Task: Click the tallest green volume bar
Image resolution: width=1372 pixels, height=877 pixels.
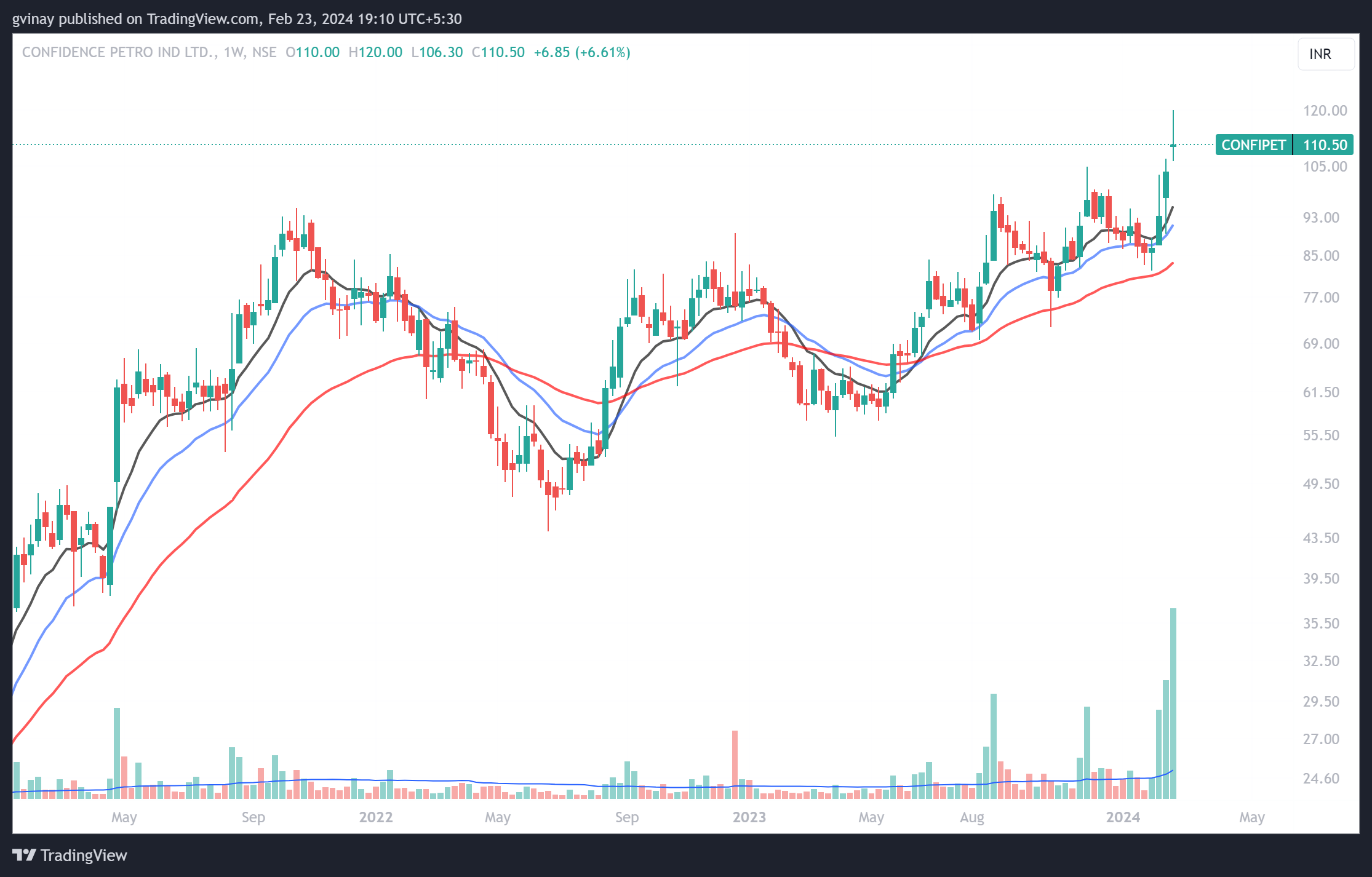Action: [x=1173, y=701]
